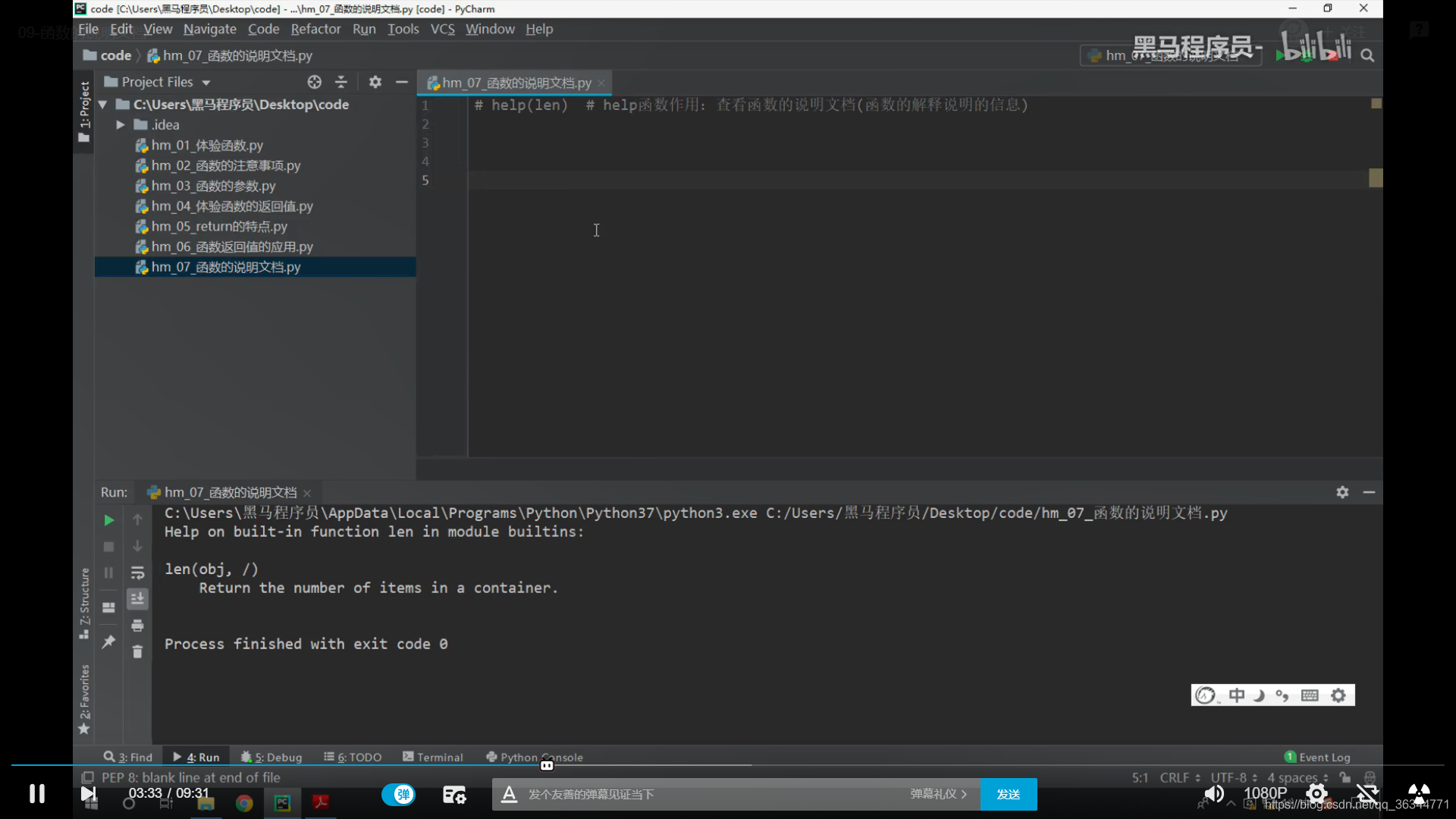Open the CRLF line separator dropdown
Screen dimensions: 1456x819
[x=1180, y=777]
